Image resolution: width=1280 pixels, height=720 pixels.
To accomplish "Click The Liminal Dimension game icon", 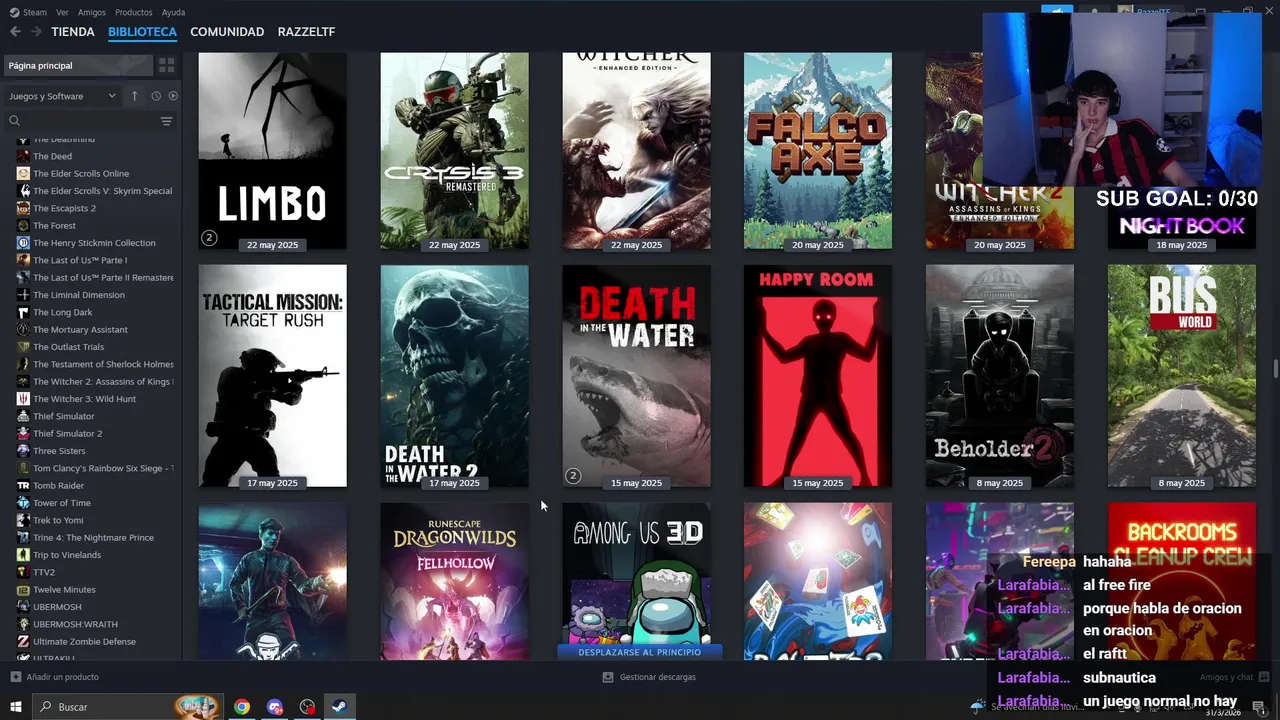I will (23, 295).
